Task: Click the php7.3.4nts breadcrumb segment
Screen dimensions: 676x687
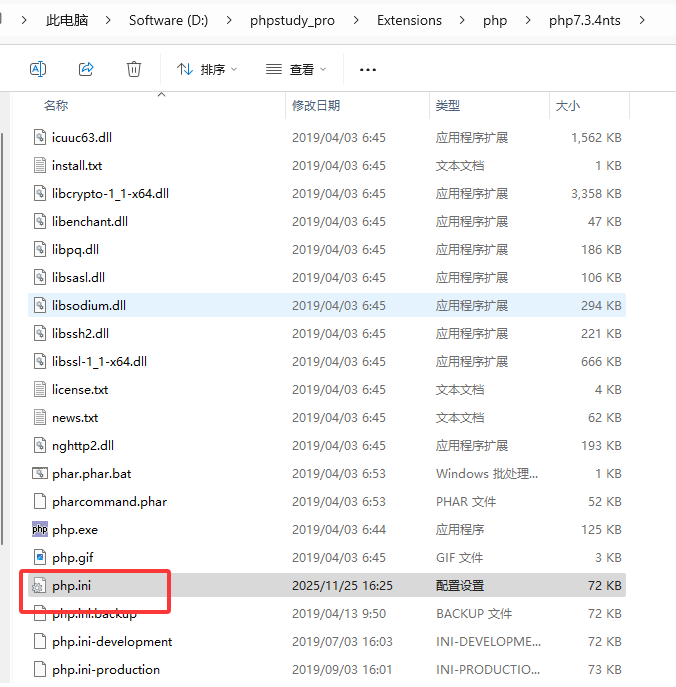Action: pos(584,20)
